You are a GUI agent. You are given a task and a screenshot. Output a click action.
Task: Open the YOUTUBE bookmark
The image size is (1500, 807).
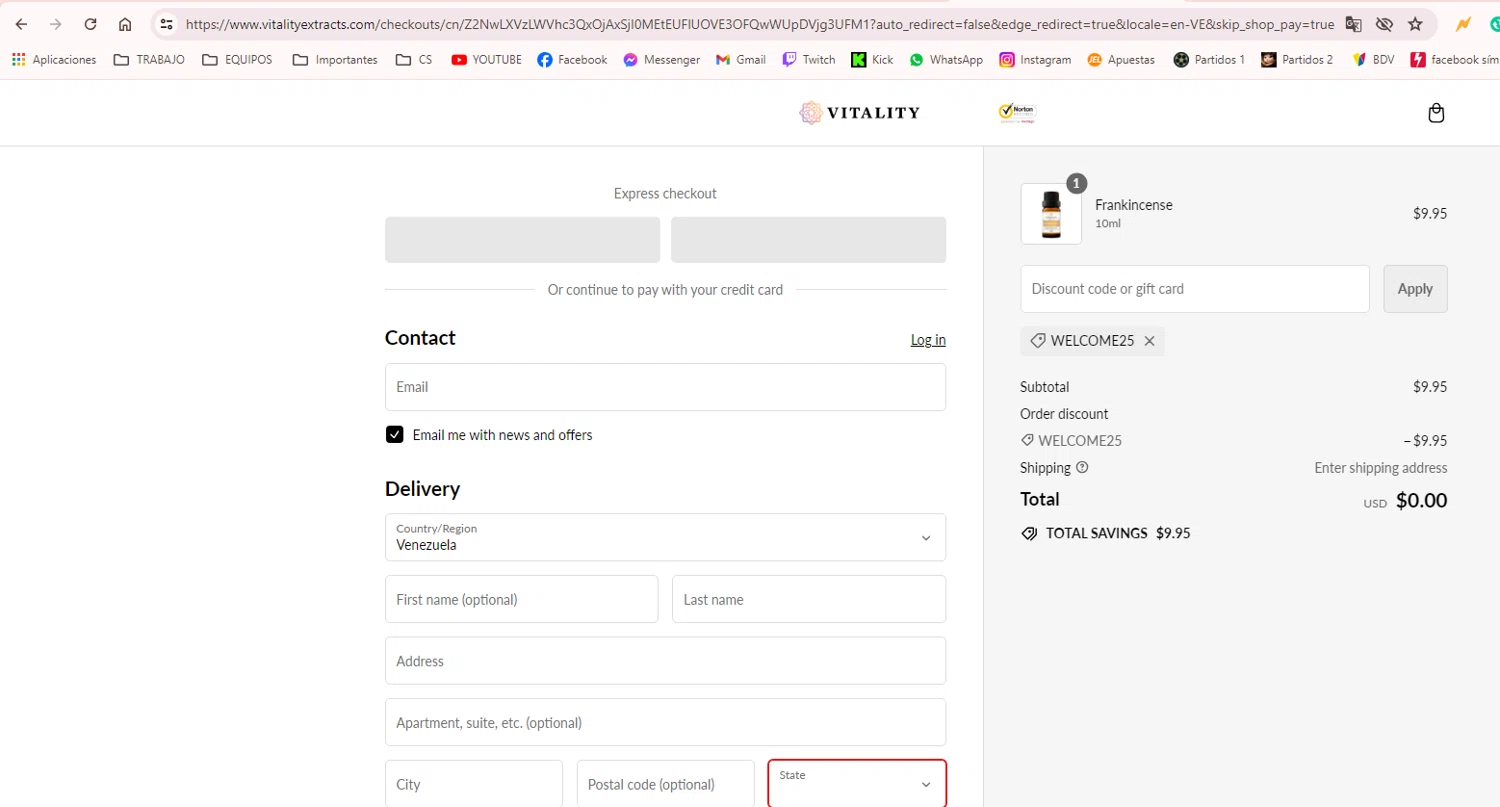click(x=486, y=60)
